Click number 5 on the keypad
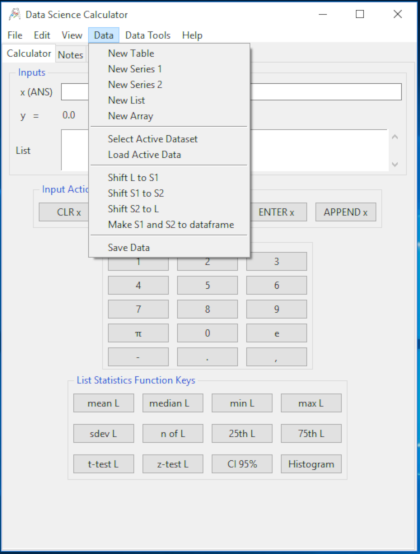Viewport: 420px width, 554px height. pyautogui.click(x=207, y=285)
